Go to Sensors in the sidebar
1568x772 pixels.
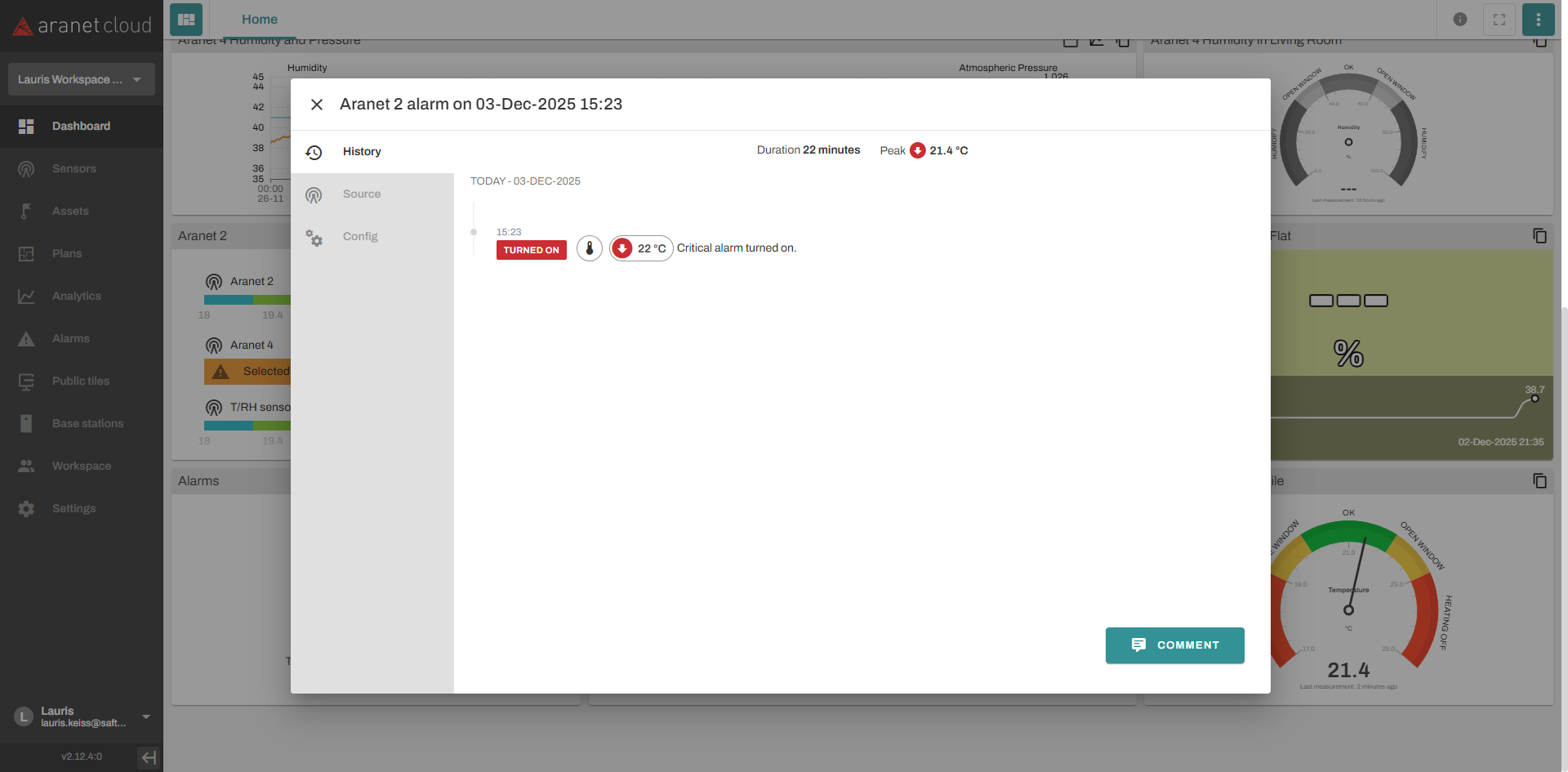tap(73, 169)
